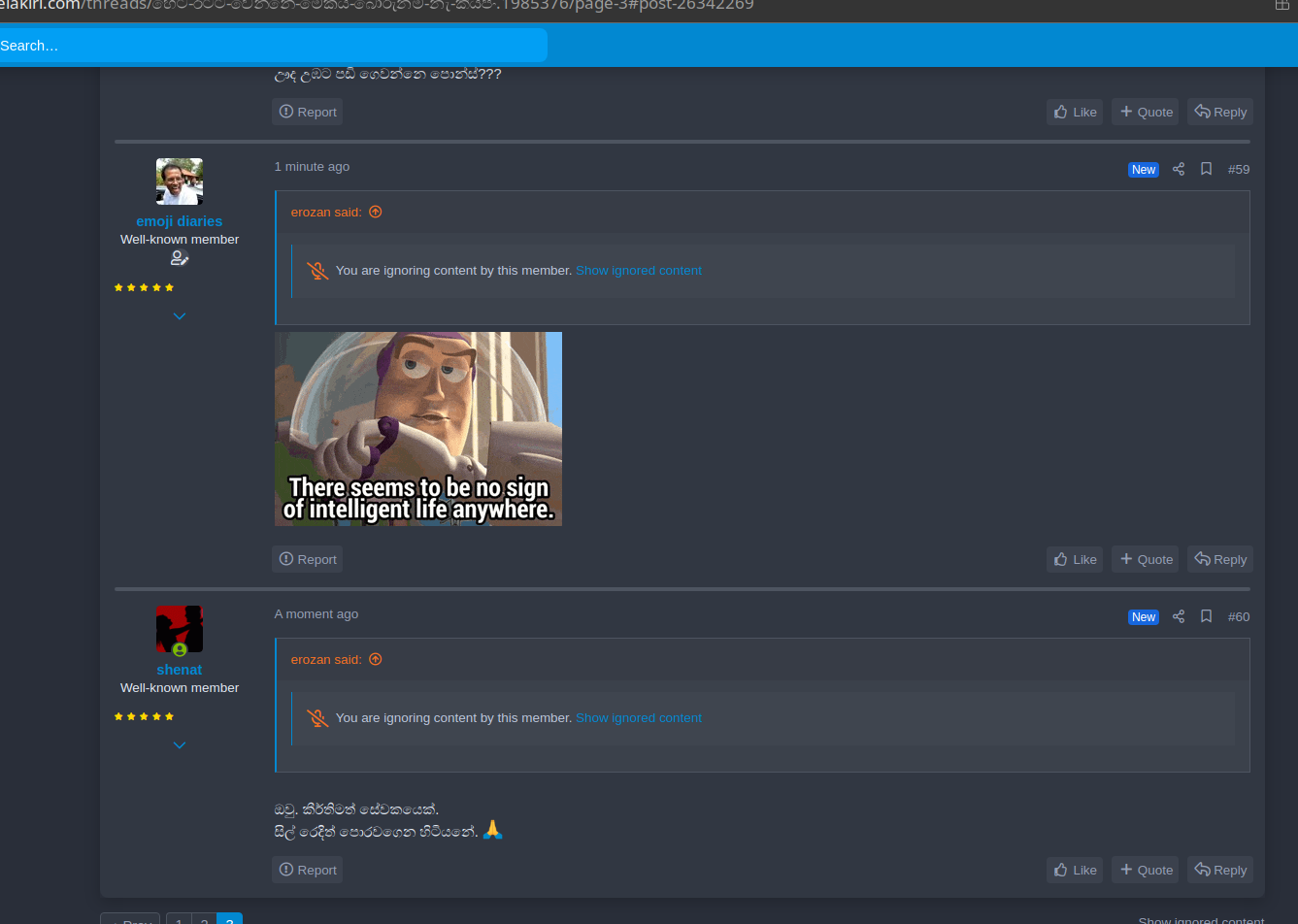Click the New badge on post #59
This screenshot has width=1298, height=924.
point(1144,170)
